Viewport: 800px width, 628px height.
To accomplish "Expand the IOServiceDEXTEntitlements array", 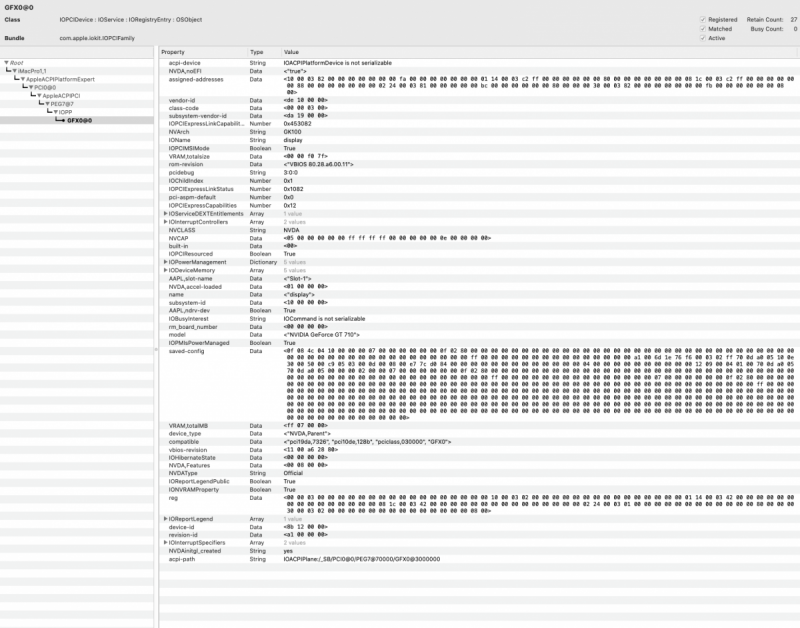I will [164, 214].
